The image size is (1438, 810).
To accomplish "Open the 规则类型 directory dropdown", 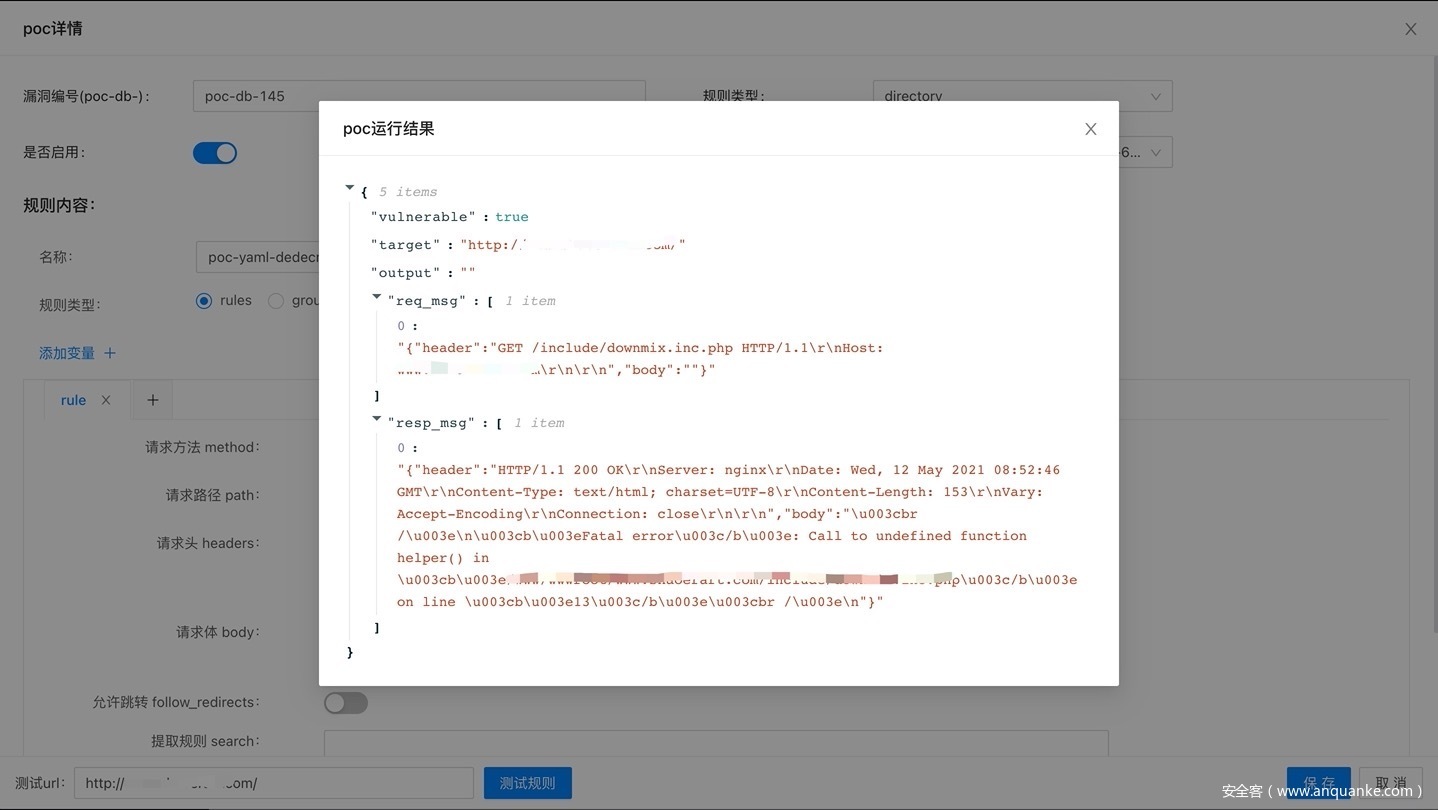I will tap(1021, 97).
